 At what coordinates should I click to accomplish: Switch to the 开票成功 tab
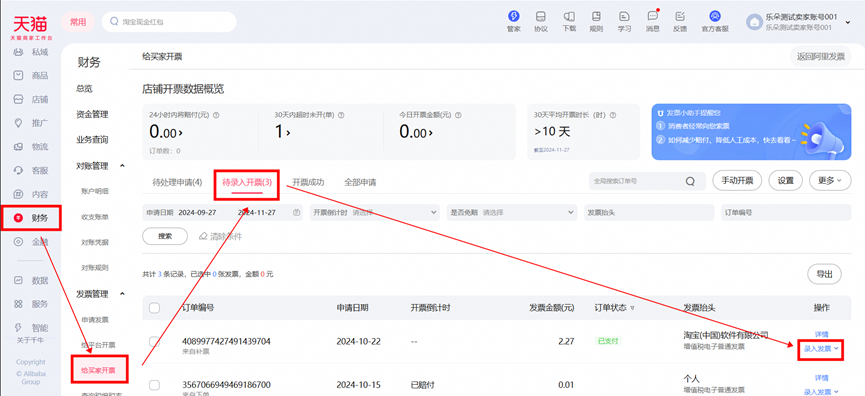(x=308, y=183)
